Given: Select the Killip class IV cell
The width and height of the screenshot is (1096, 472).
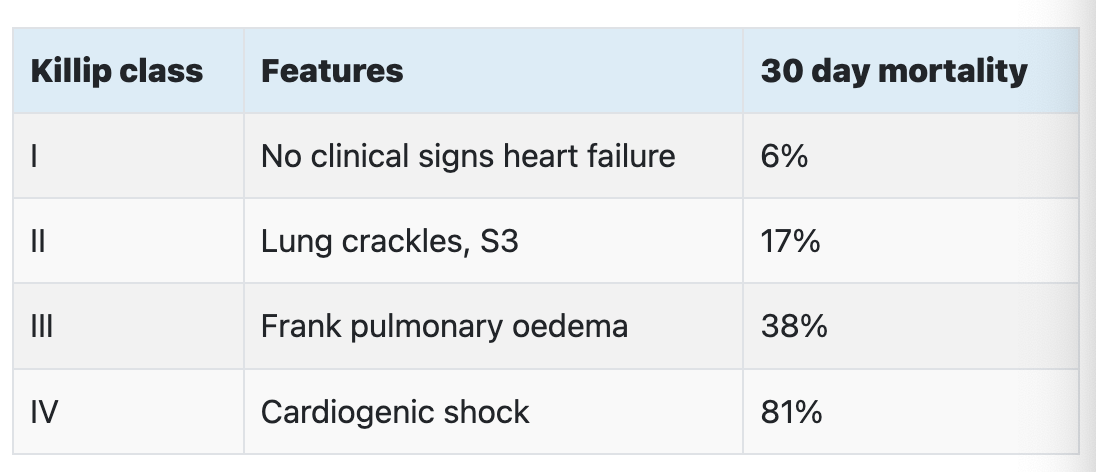Looking at the screenshot, I should [x=129, y=412].
